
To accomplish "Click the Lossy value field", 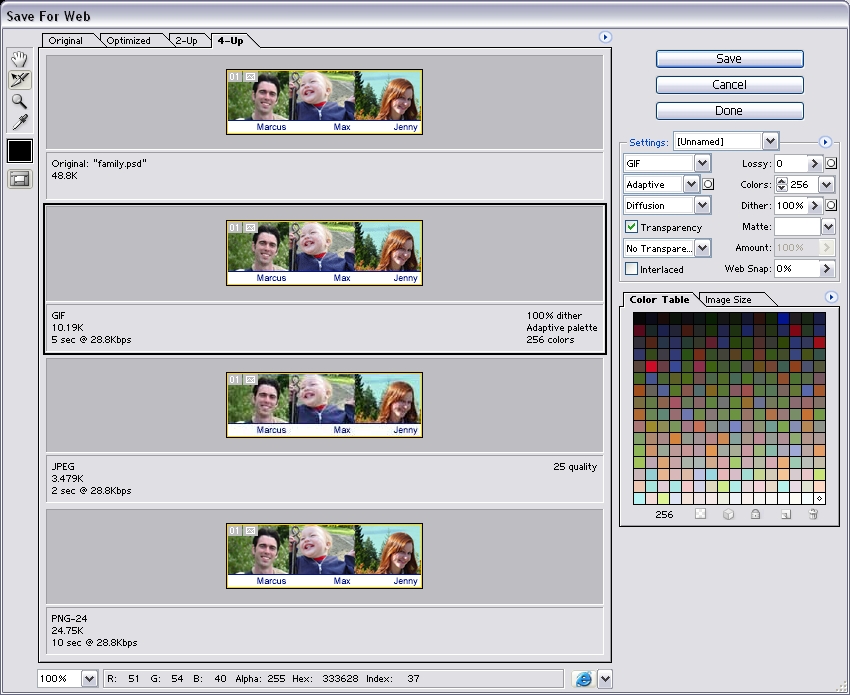I will pyautogui.click(x=791, y=163).
